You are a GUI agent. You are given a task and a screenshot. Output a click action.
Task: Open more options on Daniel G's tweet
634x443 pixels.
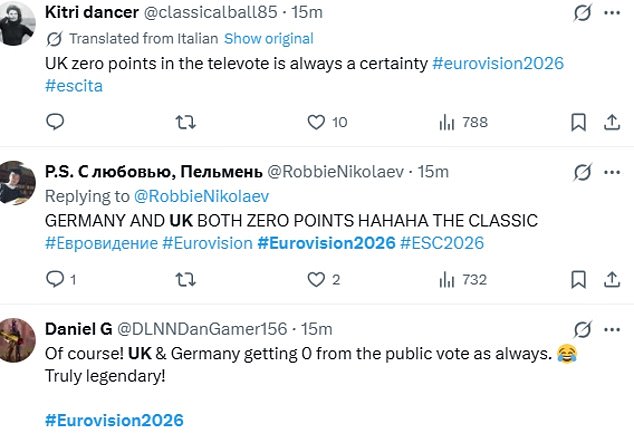coord(612,330)
